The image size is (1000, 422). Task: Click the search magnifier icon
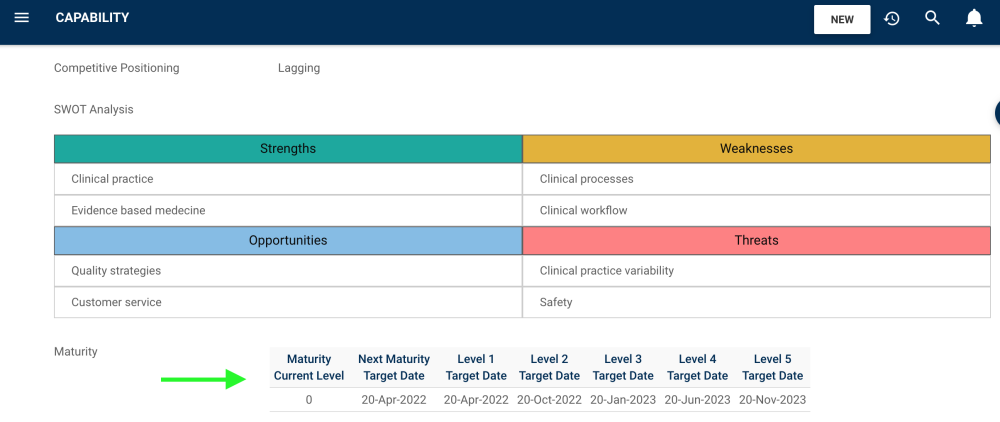[932, 18]
